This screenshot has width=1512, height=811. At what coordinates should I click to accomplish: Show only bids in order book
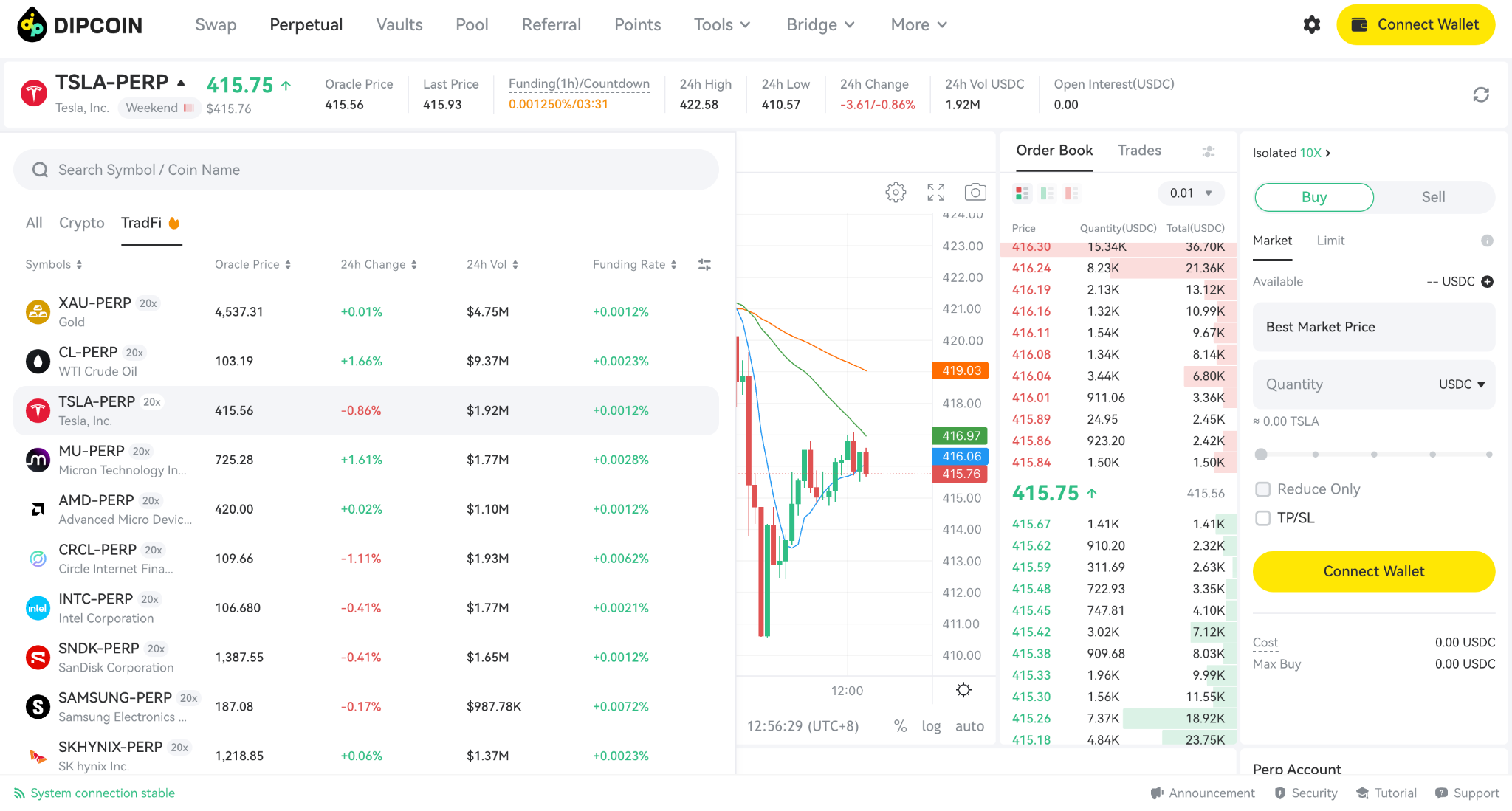pyautogui.click(x=1047, y=193)
